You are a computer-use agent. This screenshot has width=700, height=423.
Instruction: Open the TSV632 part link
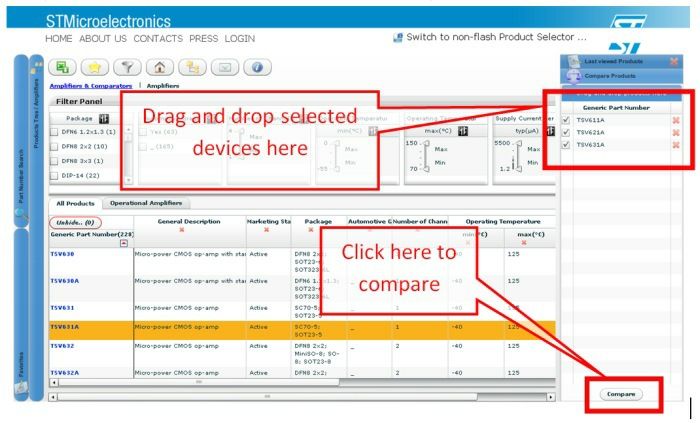(x=62, y=346)
